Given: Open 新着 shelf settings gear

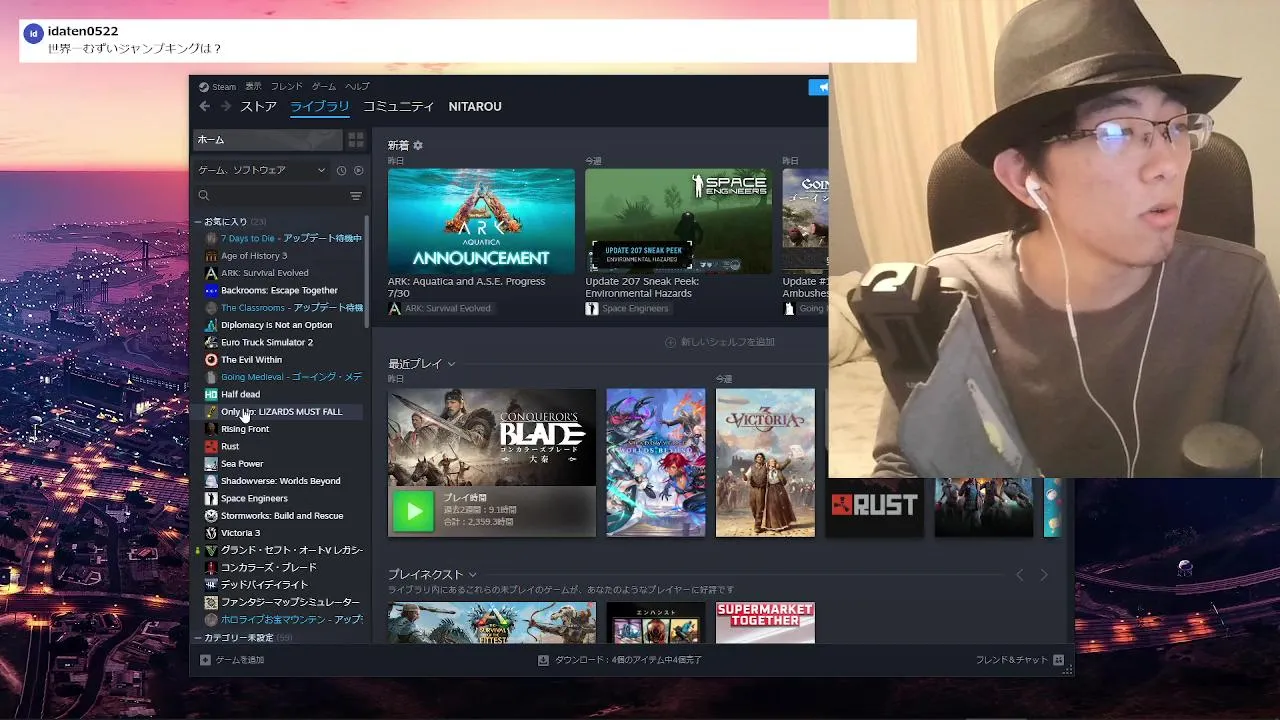Looking at the screenshot, I should (x=418, y=145).
